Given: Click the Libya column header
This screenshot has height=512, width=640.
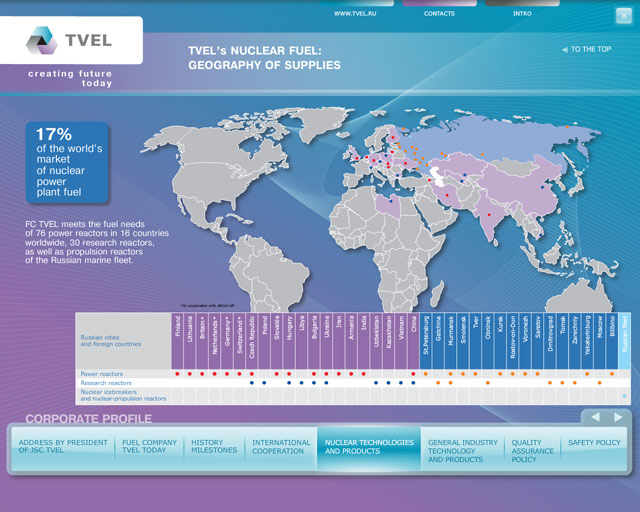Looking at the screenshot, I should click(x=302, y=341).
